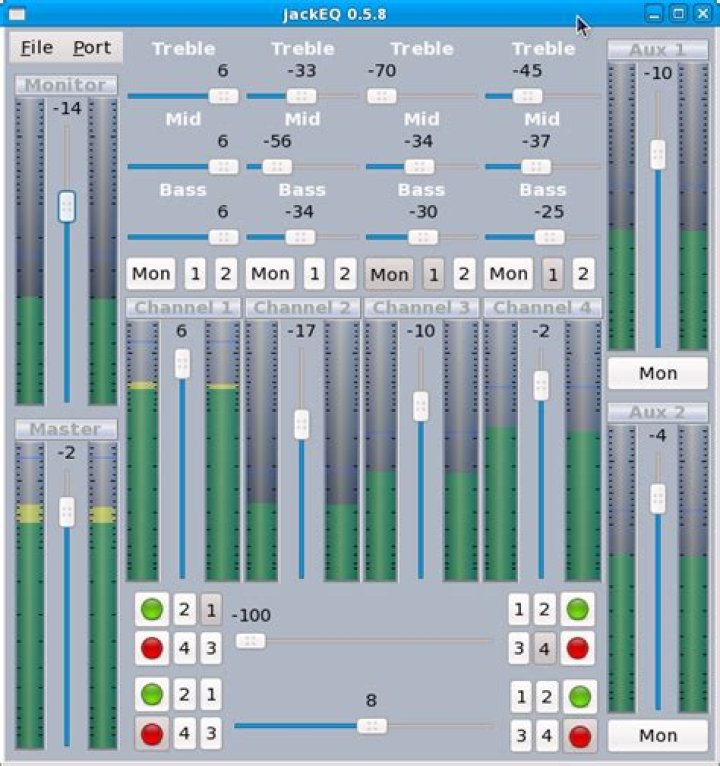Click the red LED beside top-right button 4
The image size is (720, 766).
coord(577,648)
